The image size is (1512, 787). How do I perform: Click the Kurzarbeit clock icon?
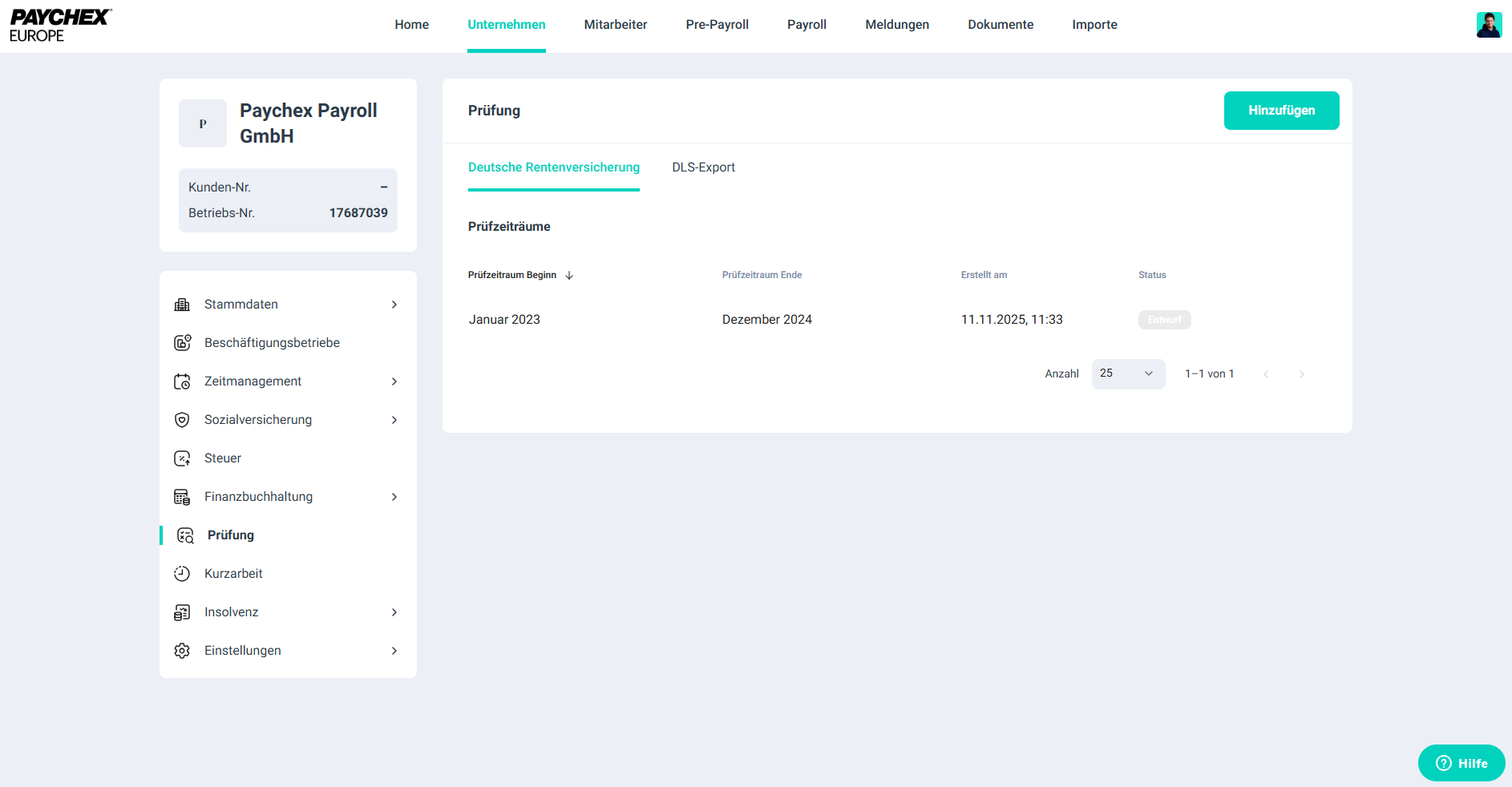[182, 574]
